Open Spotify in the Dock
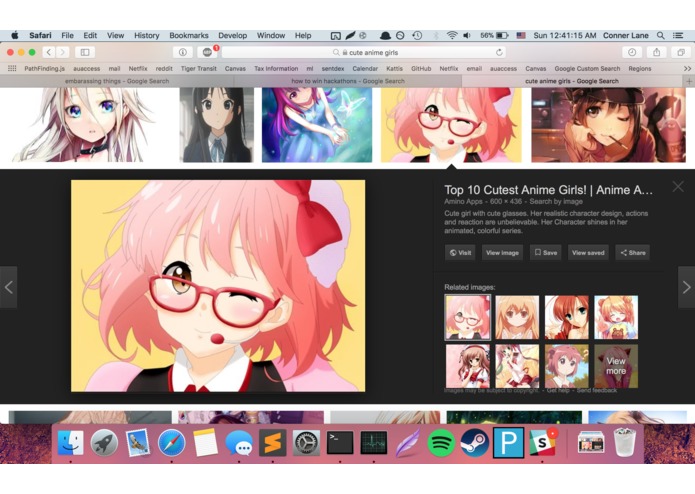The height and width of the screenshot is (494, 695). point(441,442)
